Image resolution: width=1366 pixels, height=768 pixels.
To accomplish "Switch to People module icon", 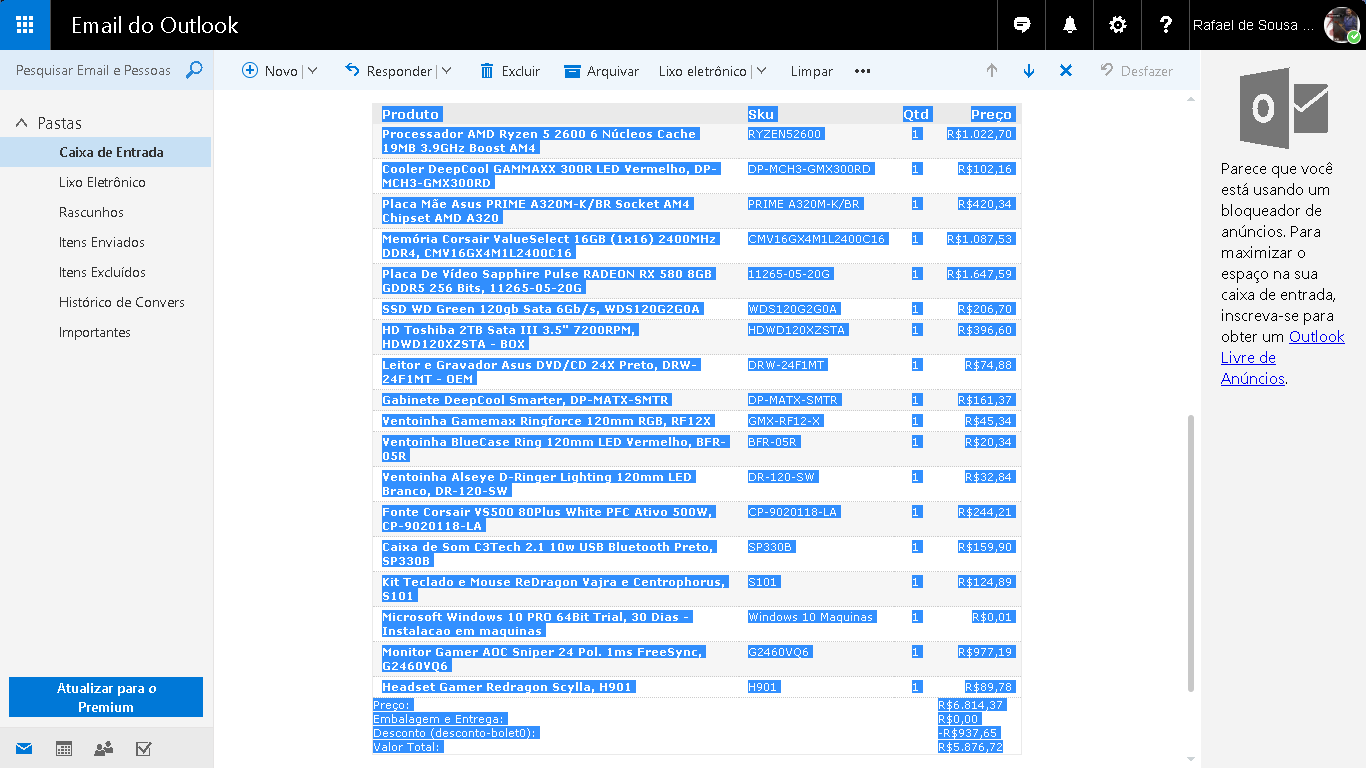I will (x=103, y=748).
